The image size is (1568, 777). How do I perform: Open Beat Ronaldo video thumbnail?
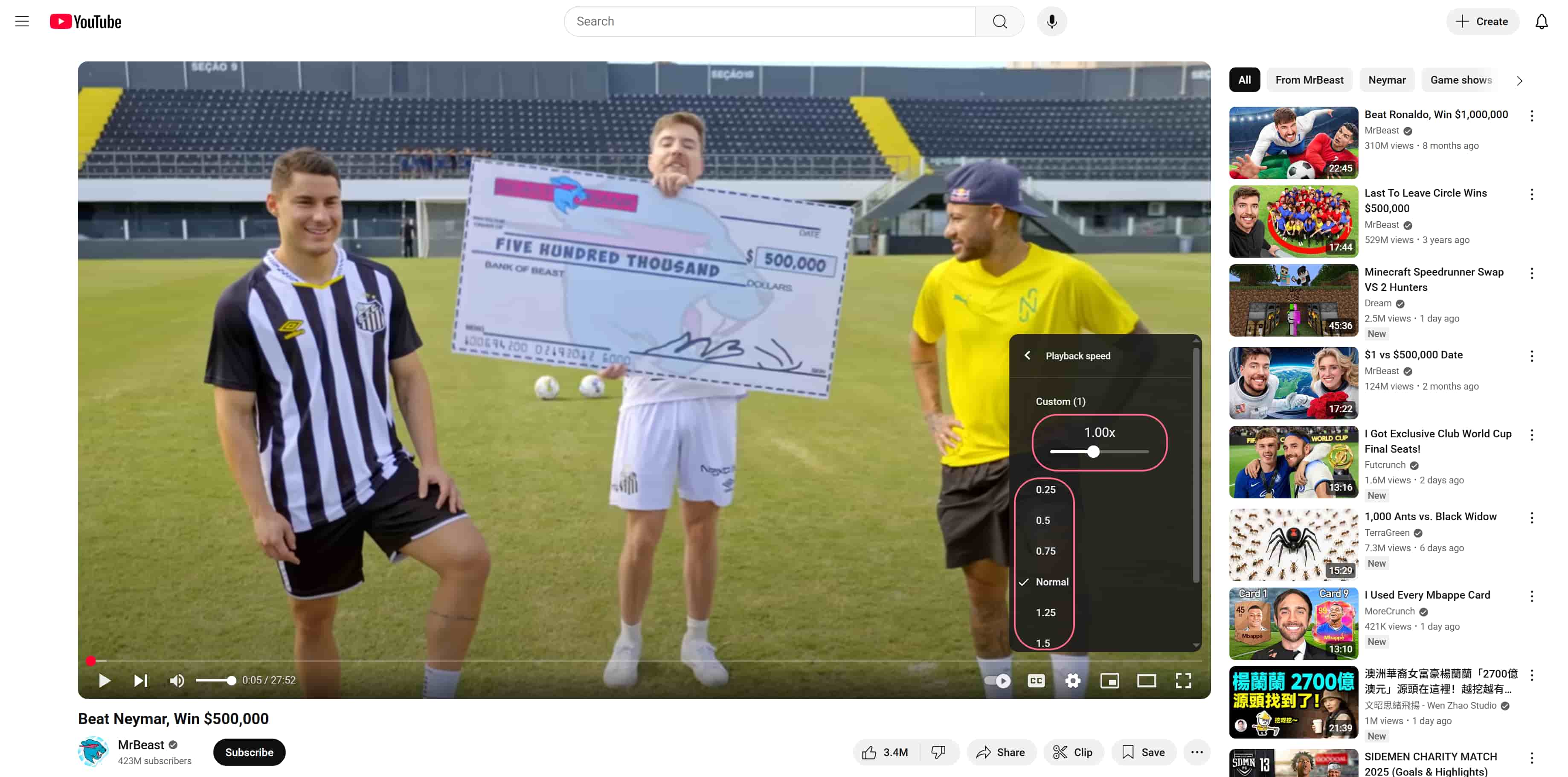point(1293,143)
